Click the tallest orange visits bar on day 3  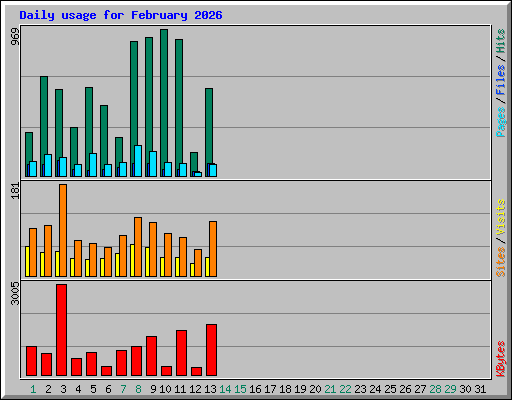pyautogui.click(x=63, y=230)
